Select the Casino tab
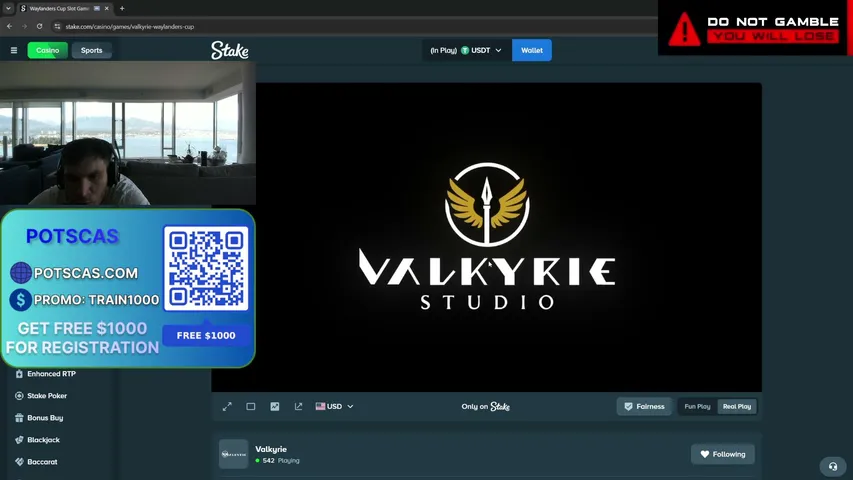Screen dimensions: 853x480 coord(47,50)
